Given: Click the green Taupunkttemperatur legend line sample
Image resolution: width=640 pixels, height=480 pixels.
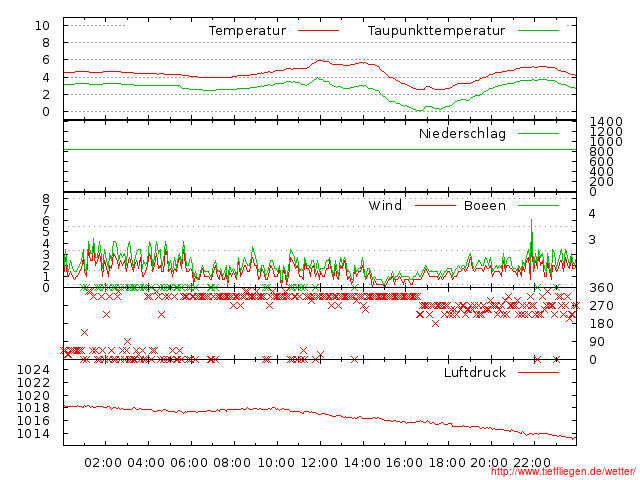Looking at the screenshot, I should pyautogui.click(x=538, y=31).
